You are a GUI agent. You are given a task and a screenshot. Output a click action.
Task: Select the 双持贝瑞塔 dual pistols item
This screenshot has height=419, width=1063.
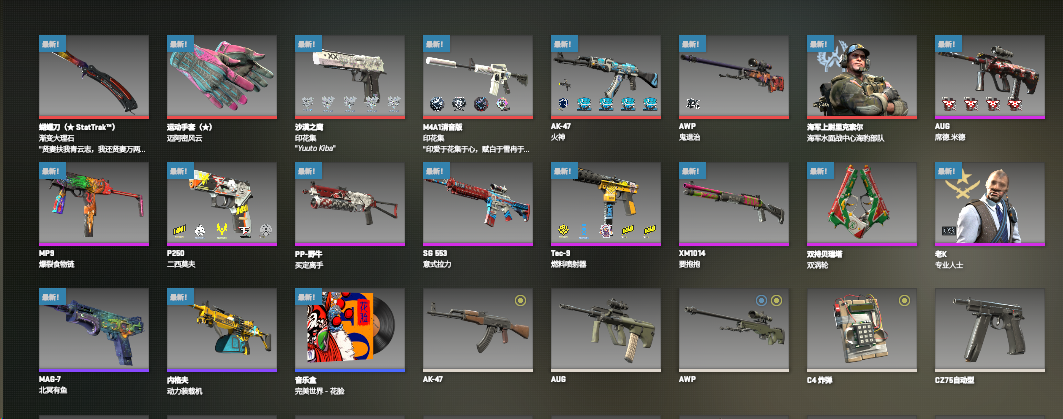(x=862, y=203)
